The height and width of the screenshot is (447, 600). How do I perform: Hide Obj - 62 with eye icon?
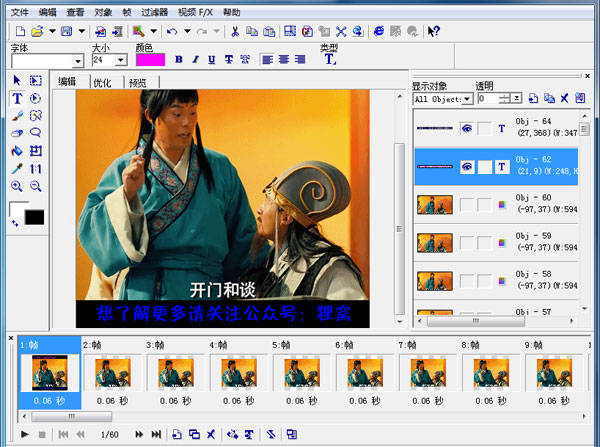tap(466, 167)
